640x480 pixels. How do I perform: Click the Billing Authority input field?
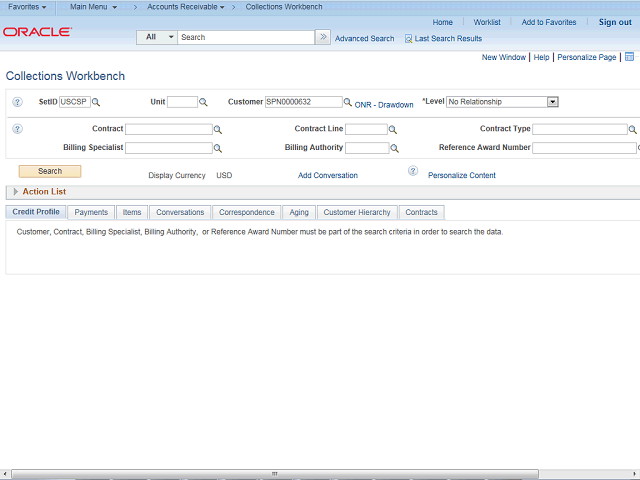coord(367,148)
